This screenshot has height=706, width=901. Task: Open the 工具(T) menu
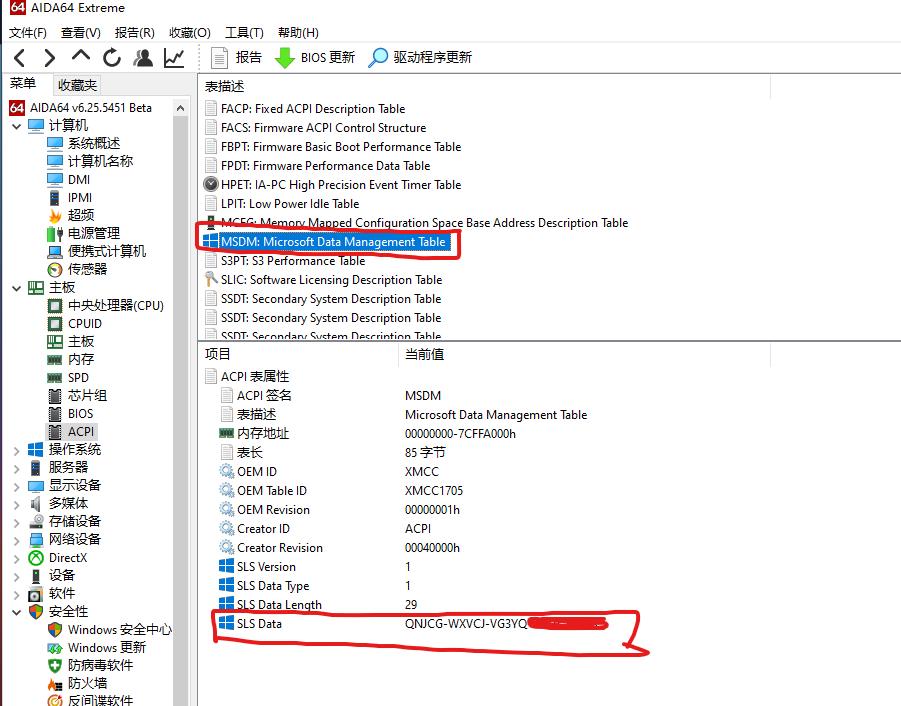click(x=242, y=32)
